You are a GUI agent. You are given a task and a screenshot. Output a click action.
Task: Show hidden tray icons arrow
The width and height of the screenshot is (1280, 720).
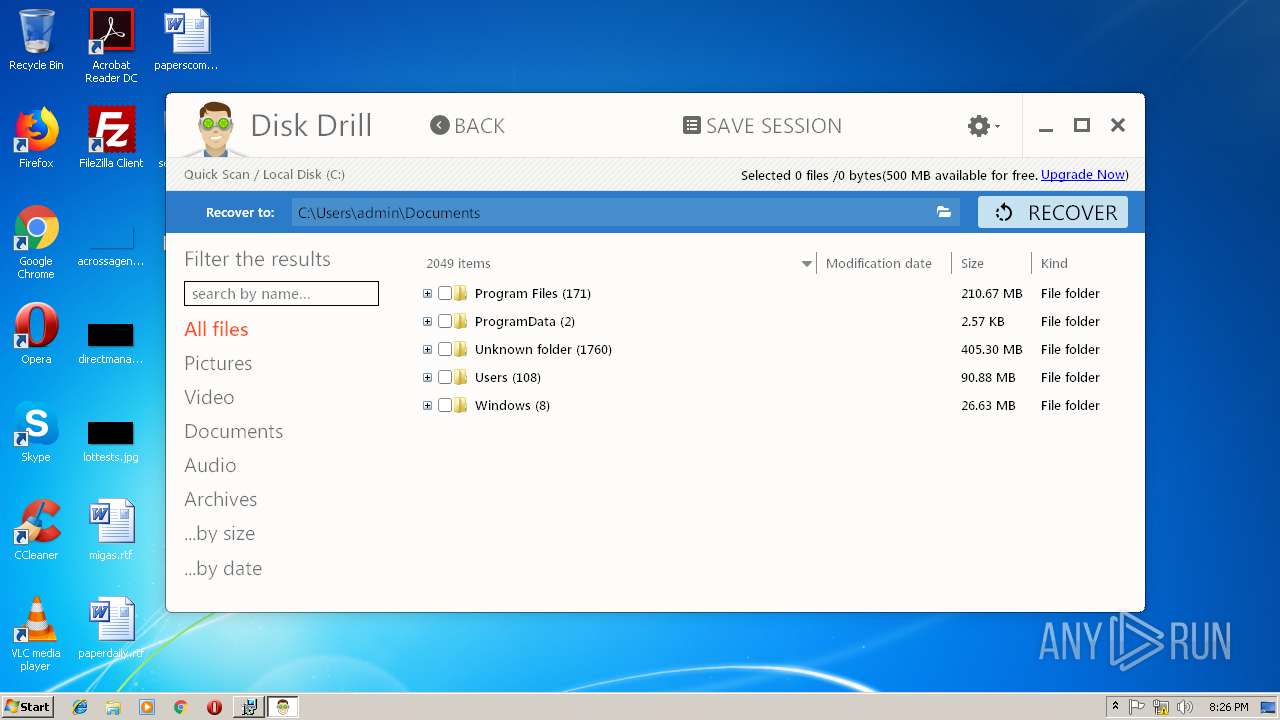(x=1115, y=707)
